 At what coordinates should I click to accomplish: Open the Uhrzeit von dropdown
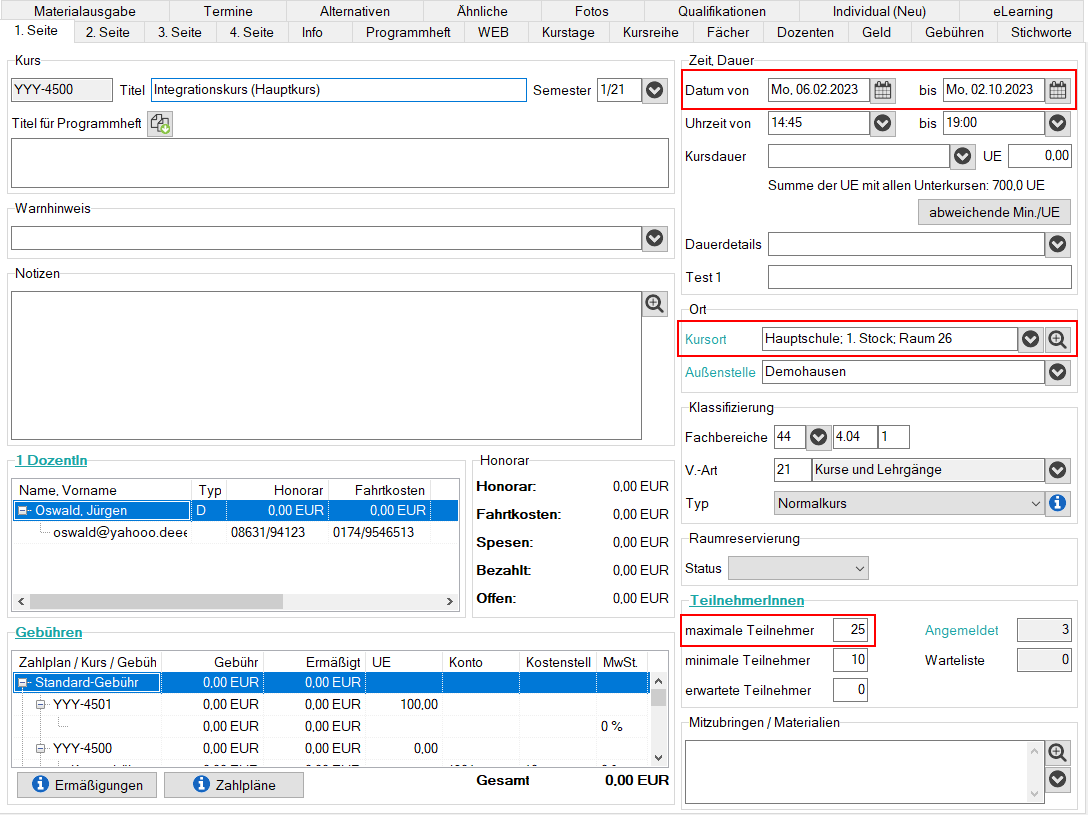click(x=883, y=123)
